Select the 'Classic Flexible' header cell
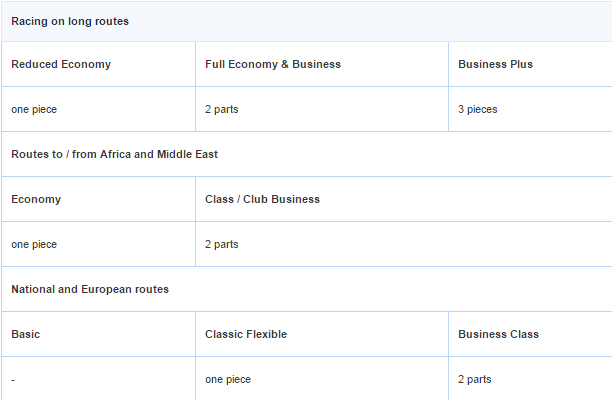 (x=246, y=334)
